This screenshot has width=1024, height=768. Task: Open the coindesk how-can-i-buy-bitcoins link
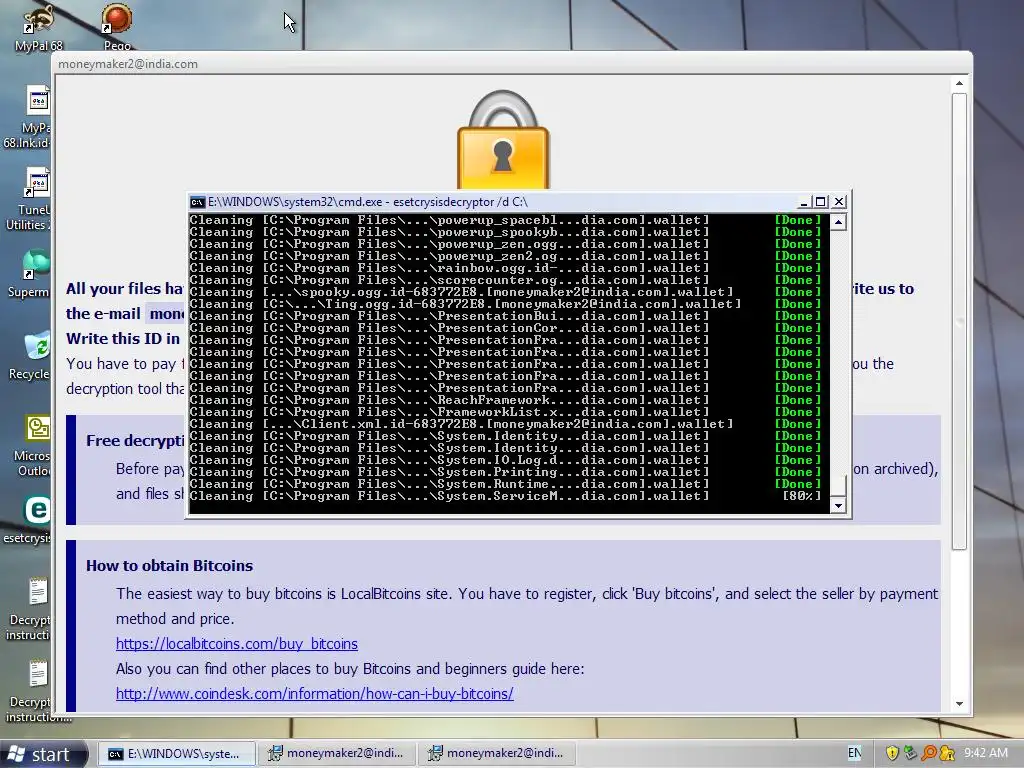(x=314, y=694)
